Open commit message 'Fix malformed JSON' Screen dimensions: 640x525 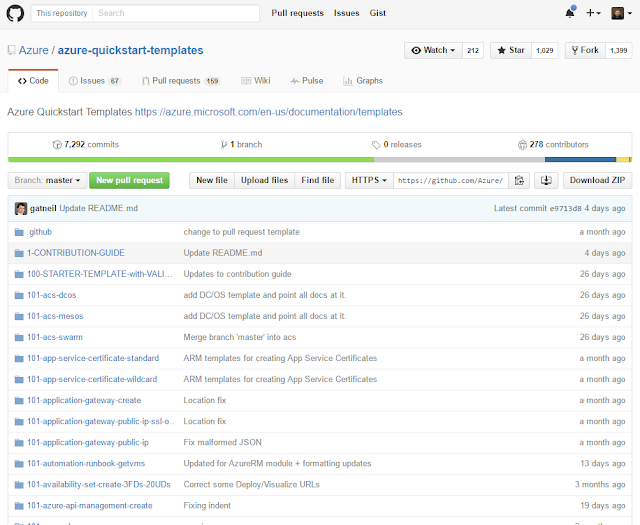(x=222, y=443)
